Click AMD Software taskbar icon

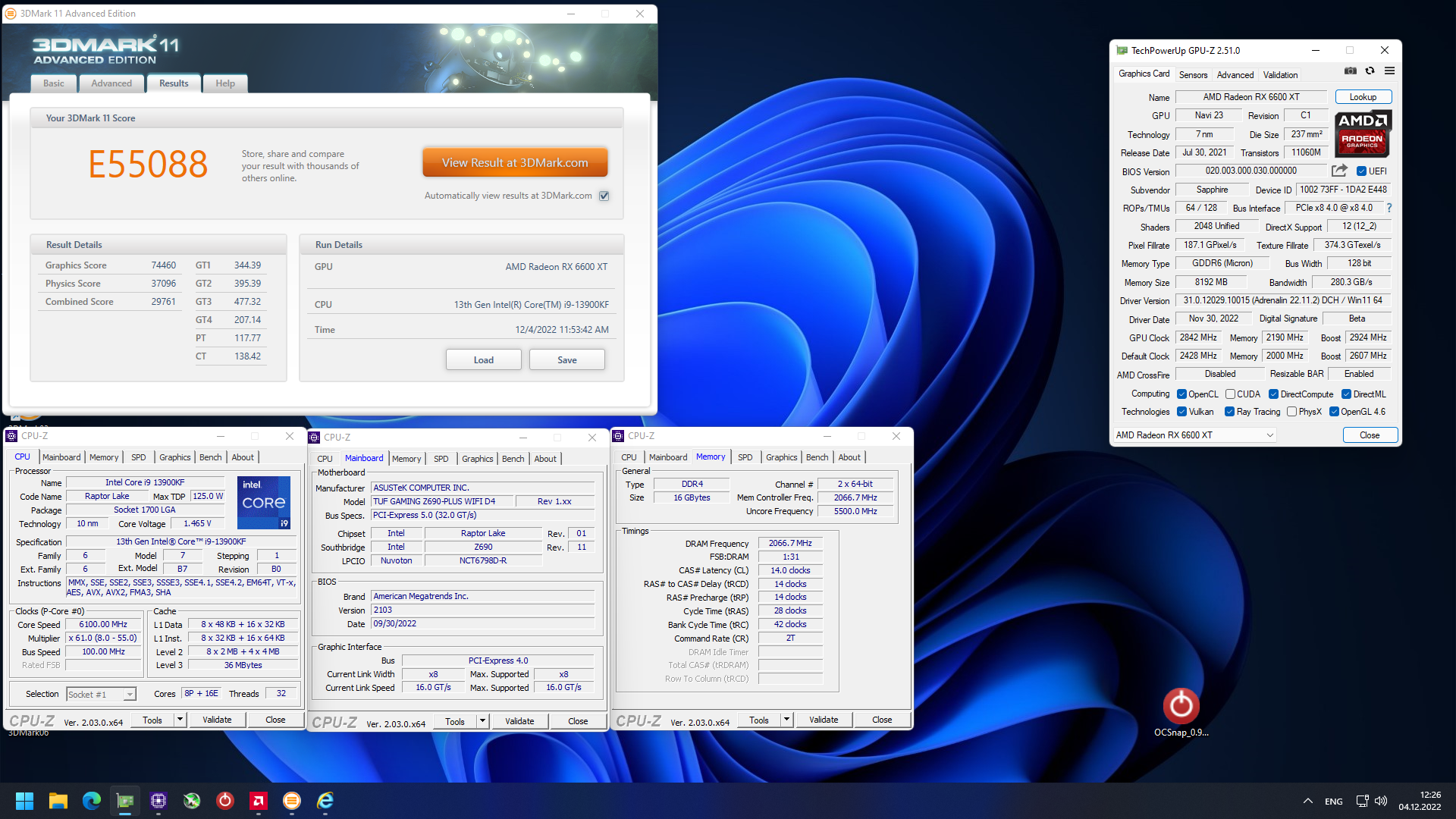[259, 801]
